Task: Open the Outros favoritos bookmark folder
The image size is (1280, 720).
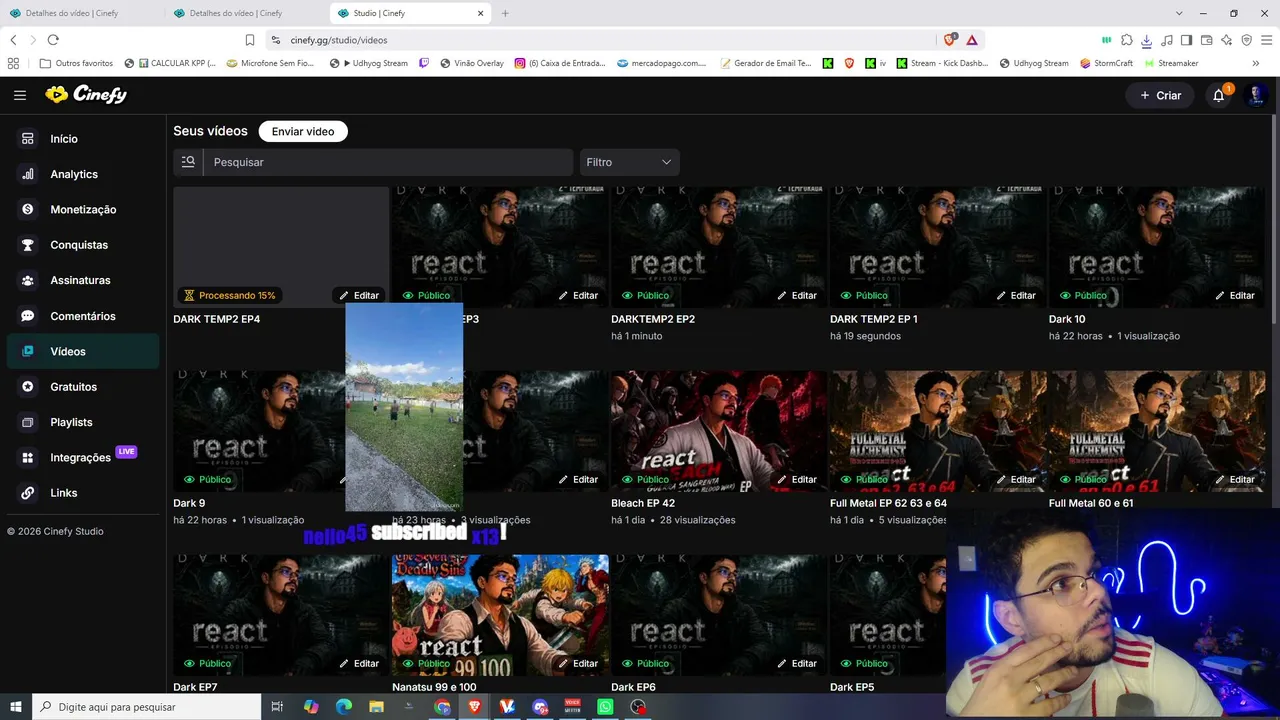Action: tap(76, 63)
